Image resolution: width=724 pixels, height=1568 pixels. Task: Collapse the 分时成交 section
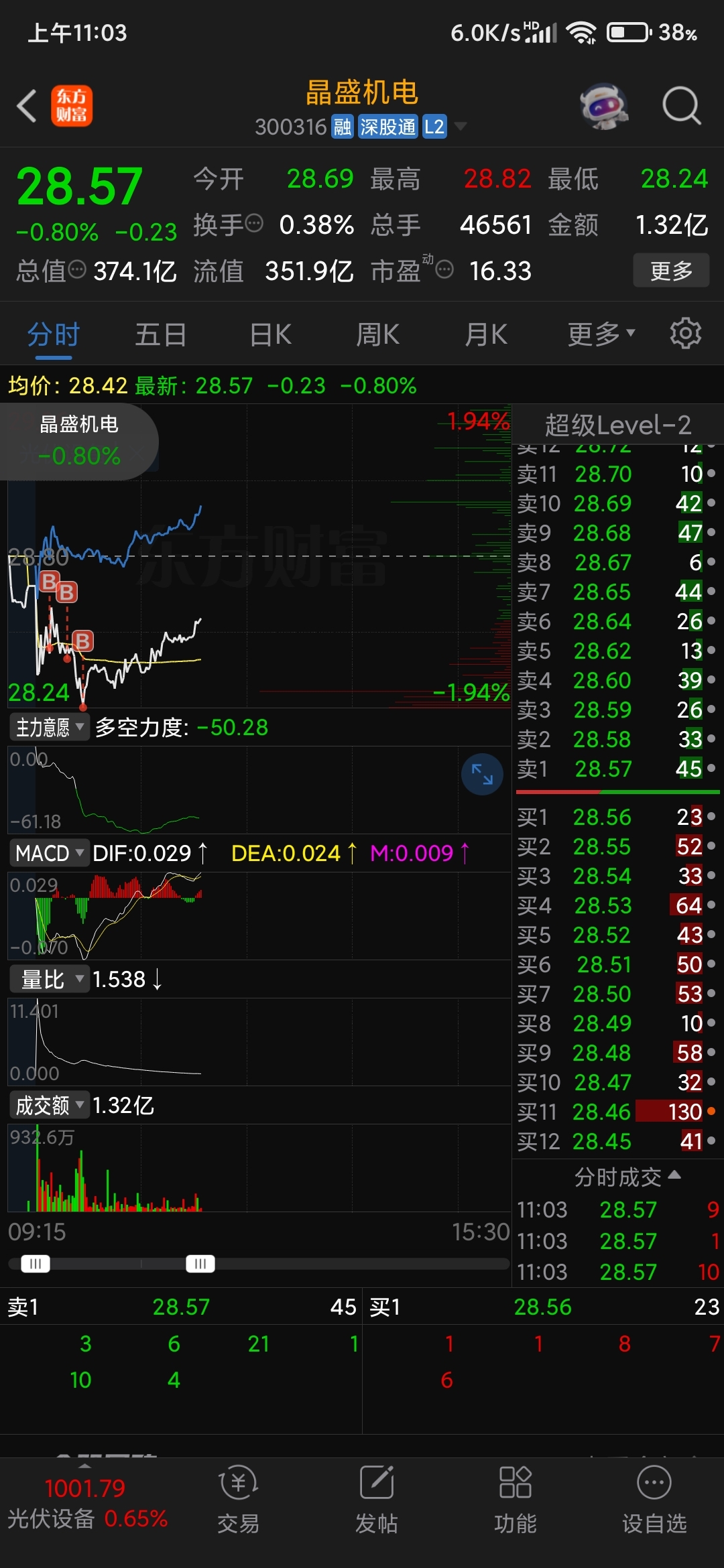(x=627, y=1177)
